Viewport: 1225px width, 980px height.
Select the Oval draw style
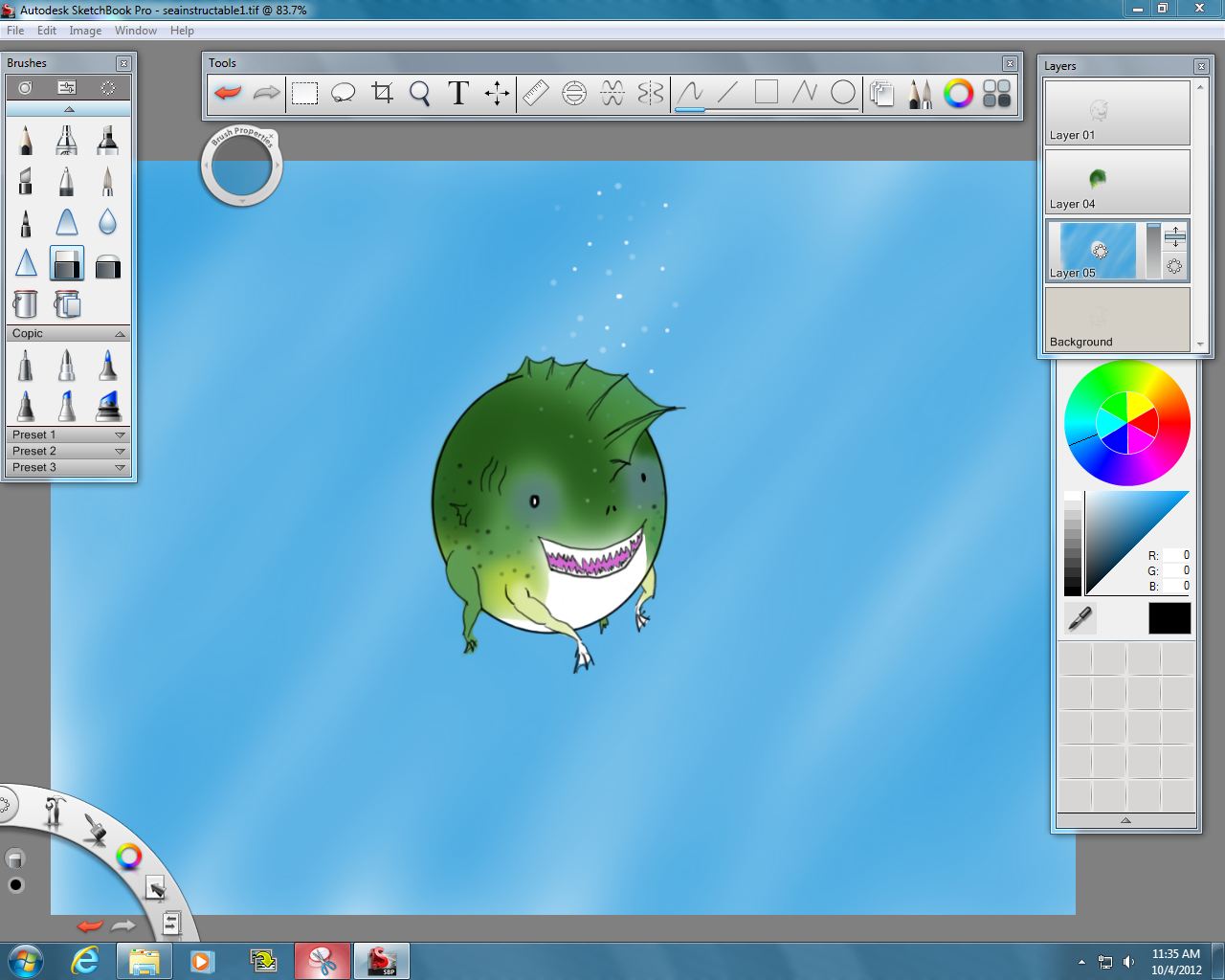click(x=843, y=93)
